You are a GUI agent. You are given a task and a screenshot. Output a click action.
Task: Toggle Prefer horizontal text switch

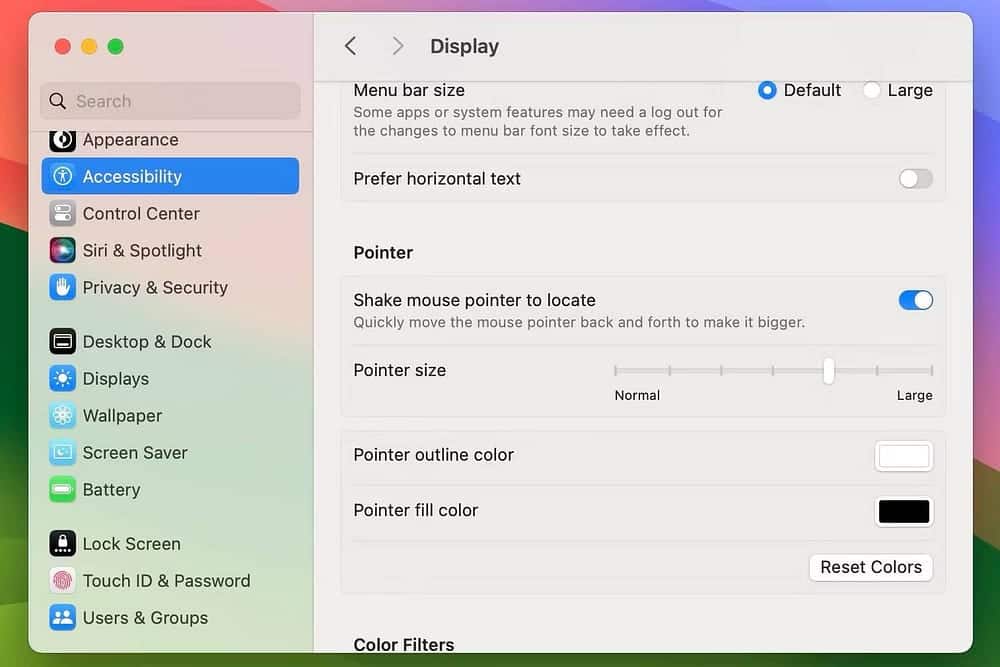click(913, 178)
